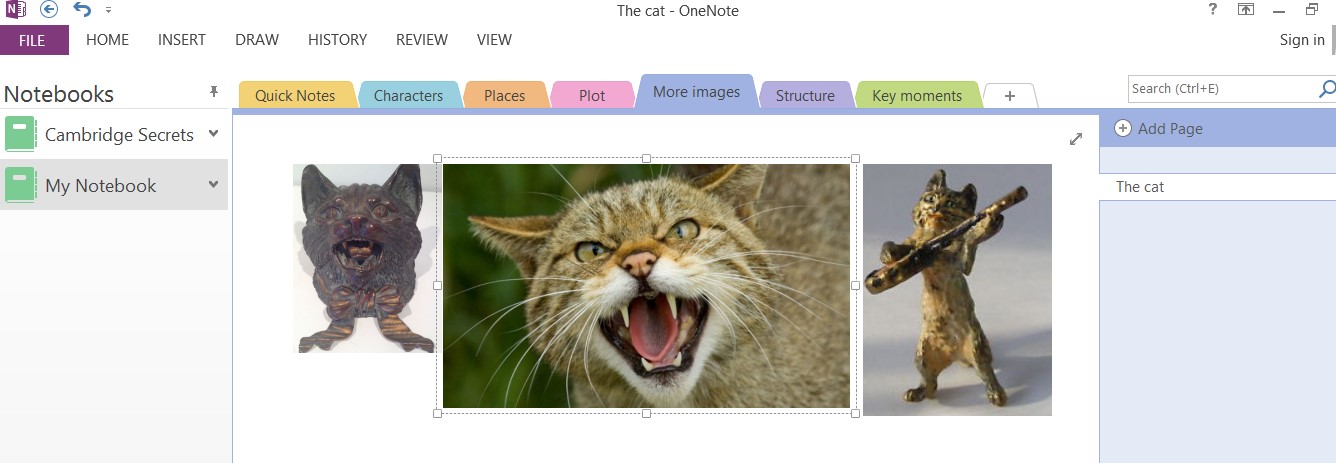Screen dimensions: 1336x463
Task: Select the bronze cat with flute image
Action: [x=957, y=290]
